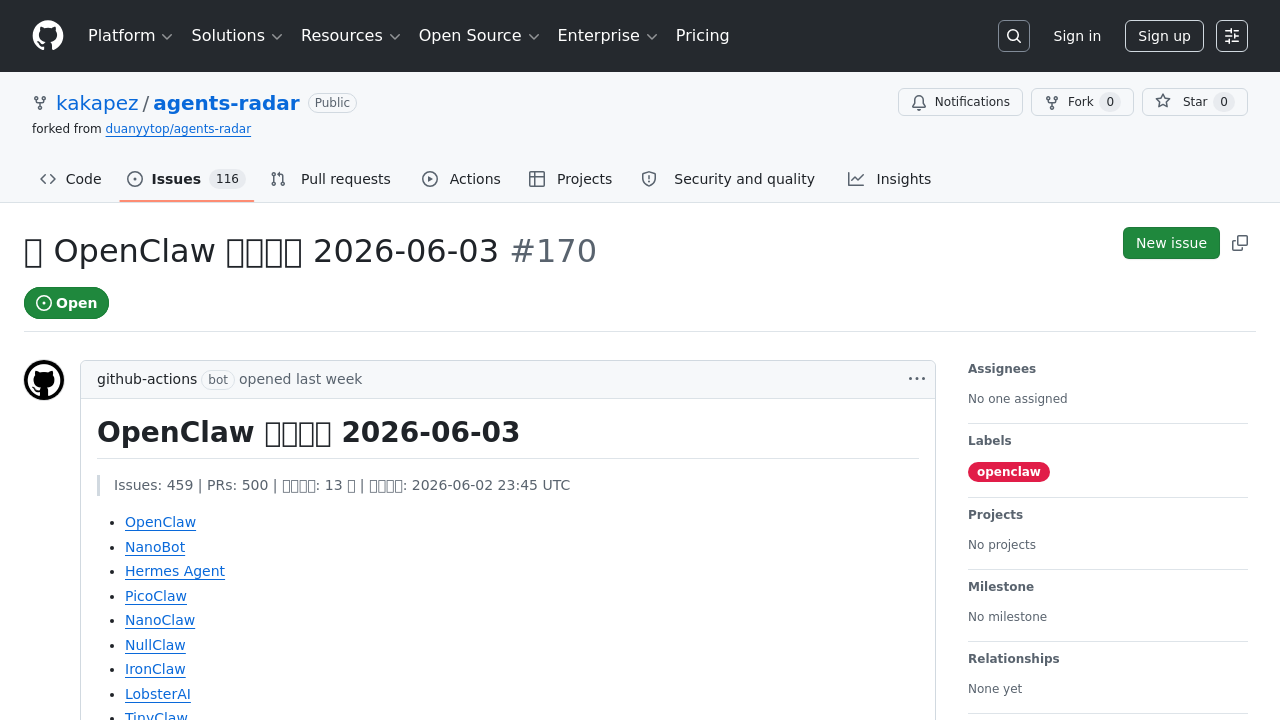Open the agents-radar repository link
This screenshot has width=1280, height=720.
226,103
